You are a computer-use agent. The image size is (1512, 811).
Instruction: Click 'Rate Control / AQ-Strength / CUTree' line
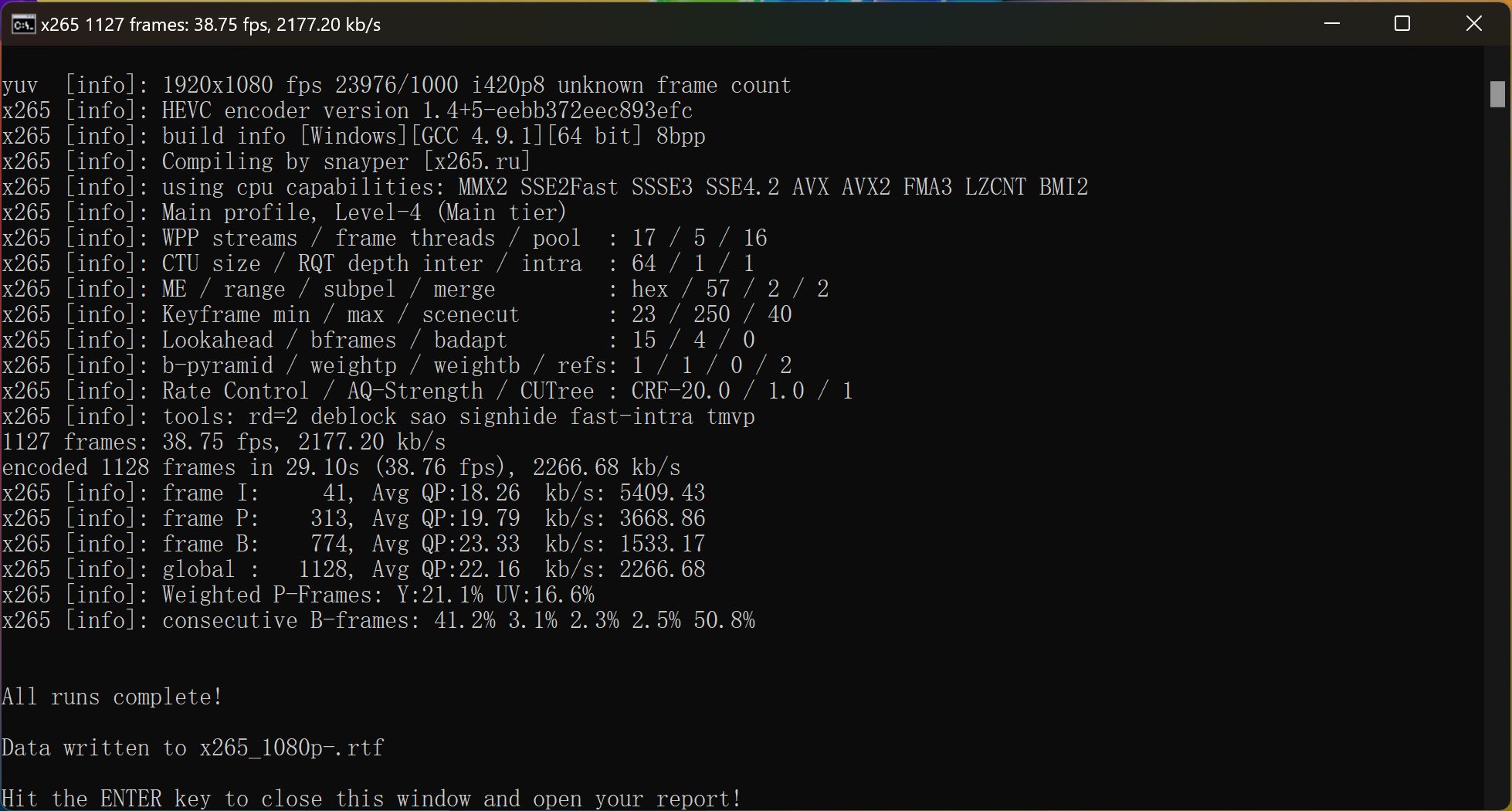click(427, 391)
